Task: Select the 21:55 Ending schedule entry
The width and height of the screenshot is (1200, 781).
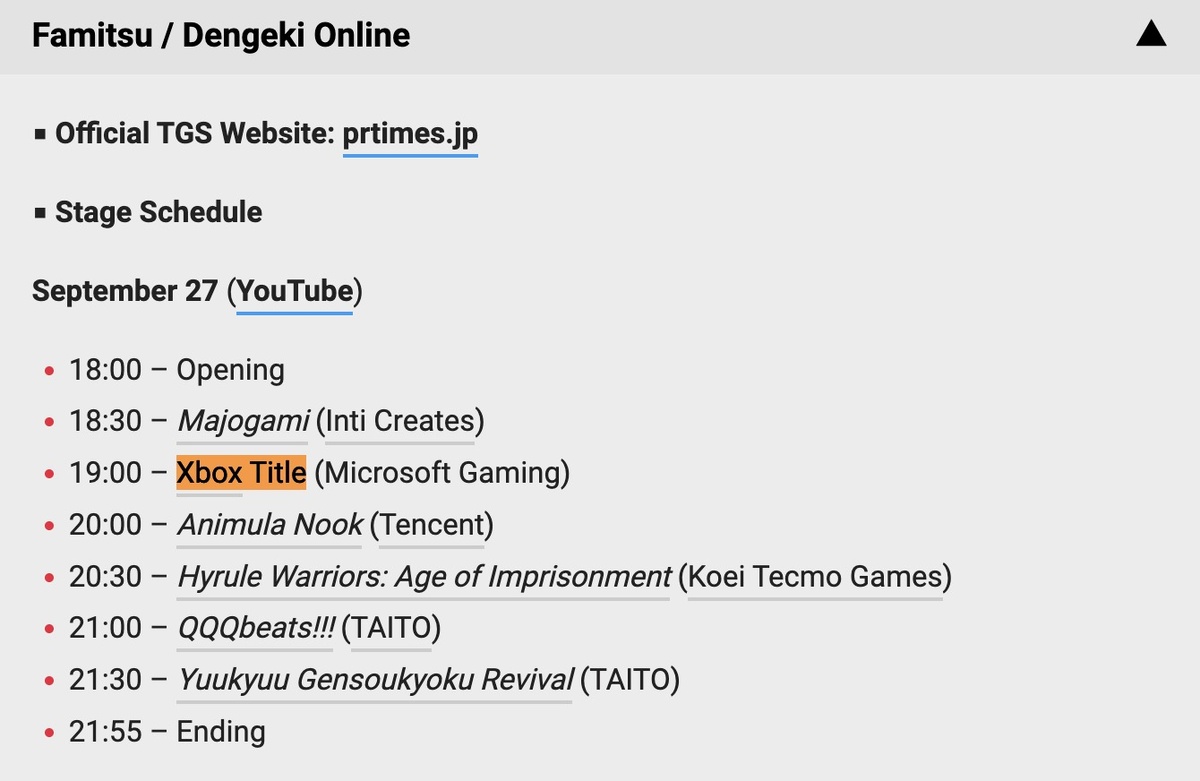Action: coord(167,732)
